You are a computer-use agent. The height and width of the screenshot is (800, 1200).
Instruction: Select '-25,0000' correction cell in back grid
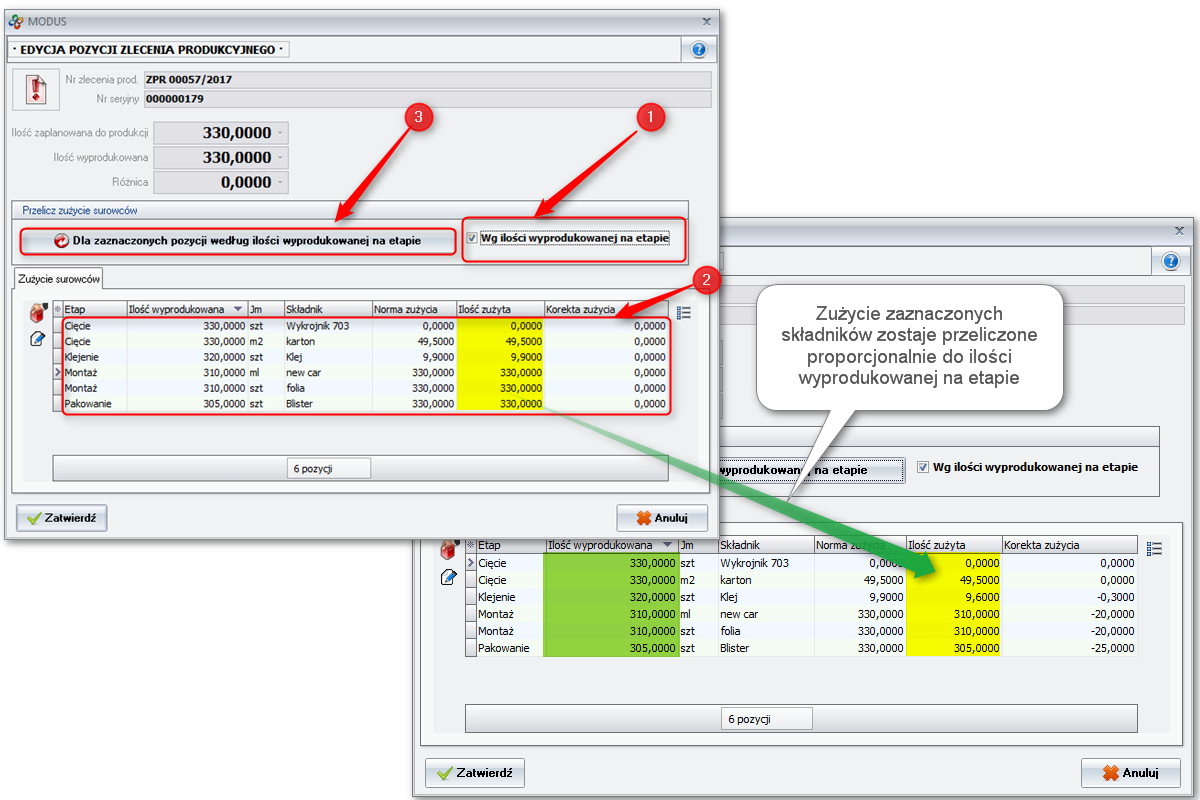[1069, 648]
